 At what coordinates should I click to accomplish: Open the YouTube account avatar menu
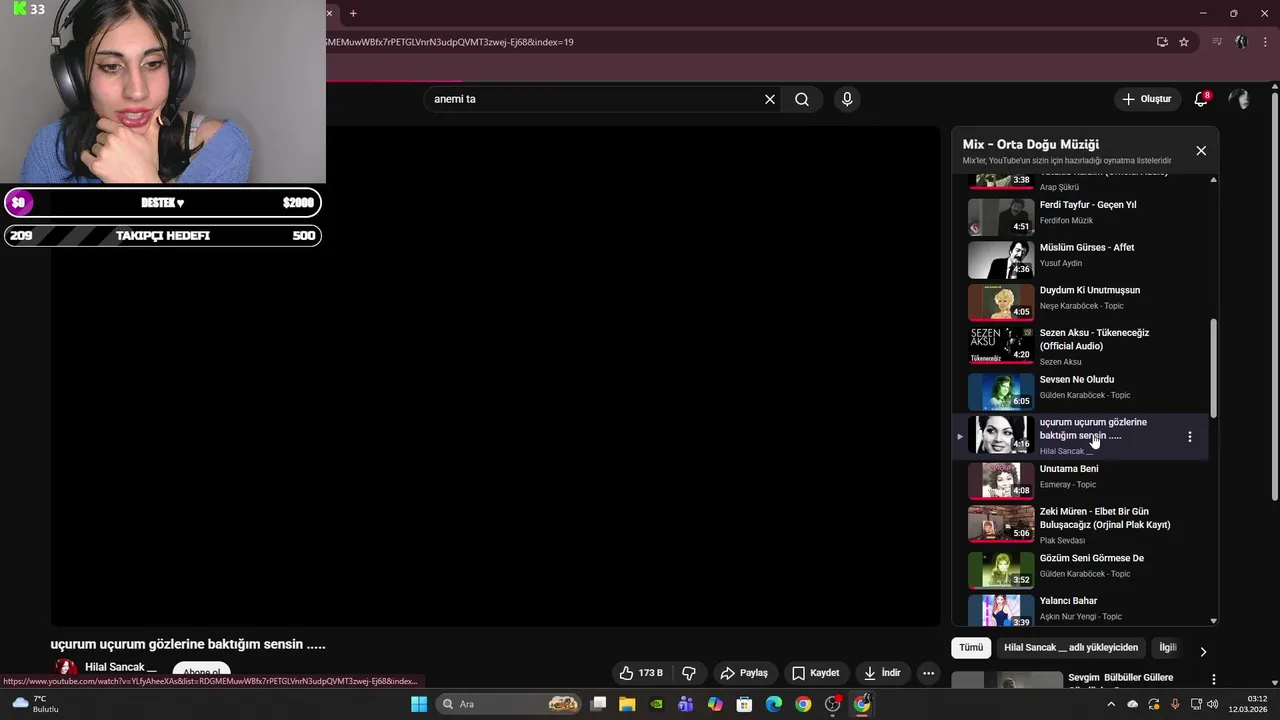click(1239, 99)
